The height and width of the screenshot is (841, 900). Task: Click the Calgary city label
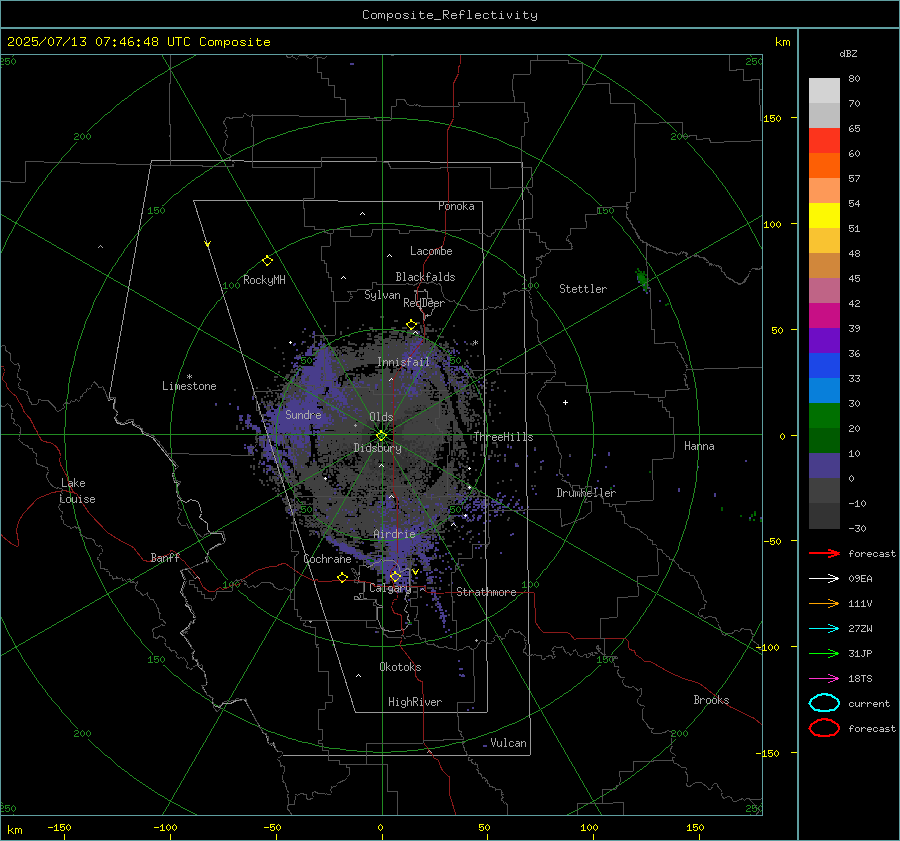(390, 588)
